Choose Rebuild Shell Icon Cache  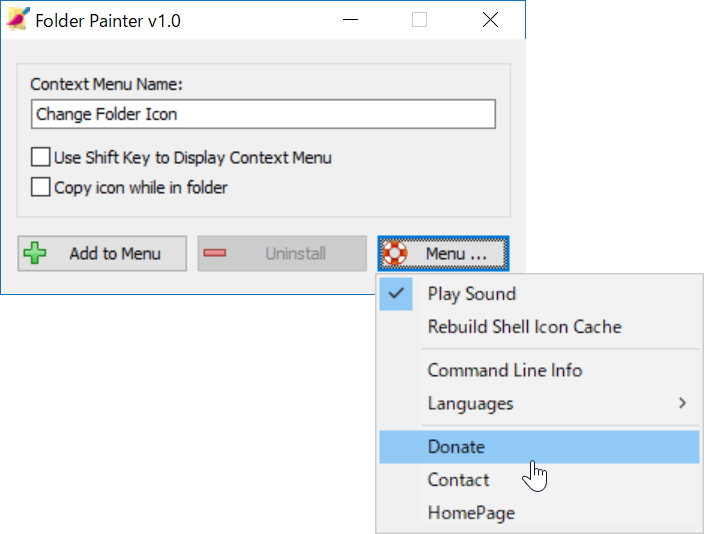pyautogui.click(x=539, y=327)
